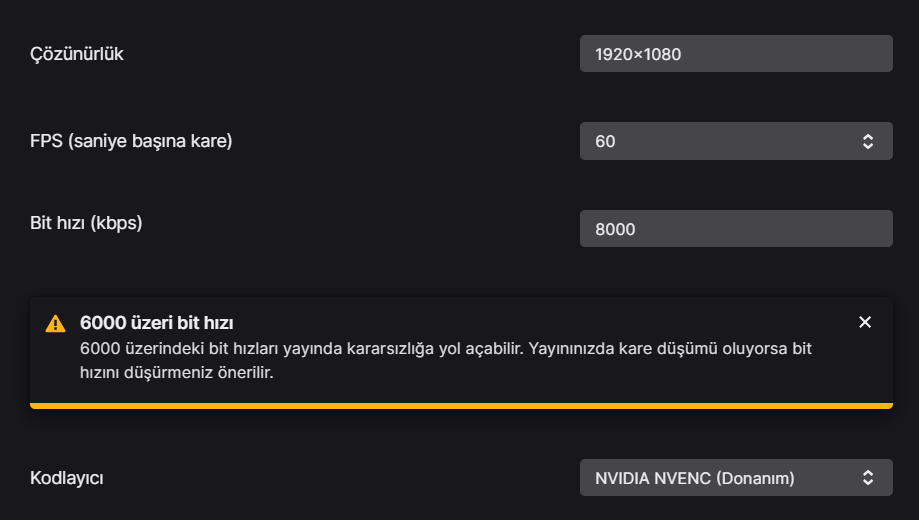Select the Bit hızı (kbps) label

click(86, 223)
